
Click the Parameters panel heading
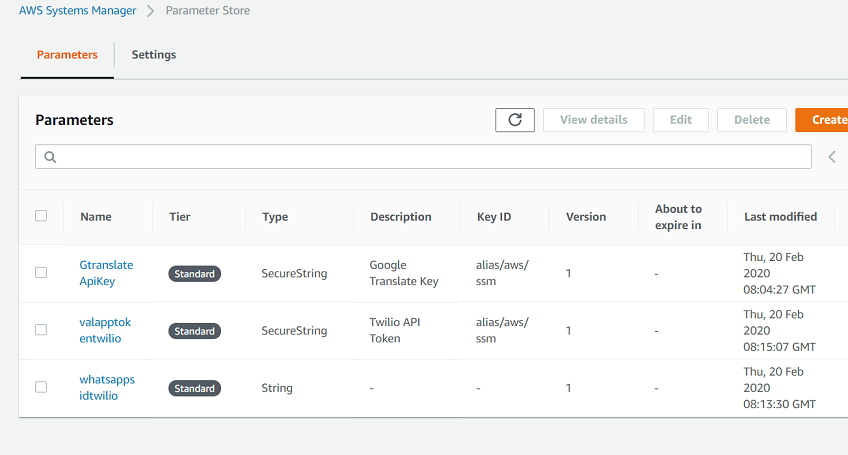75,120
